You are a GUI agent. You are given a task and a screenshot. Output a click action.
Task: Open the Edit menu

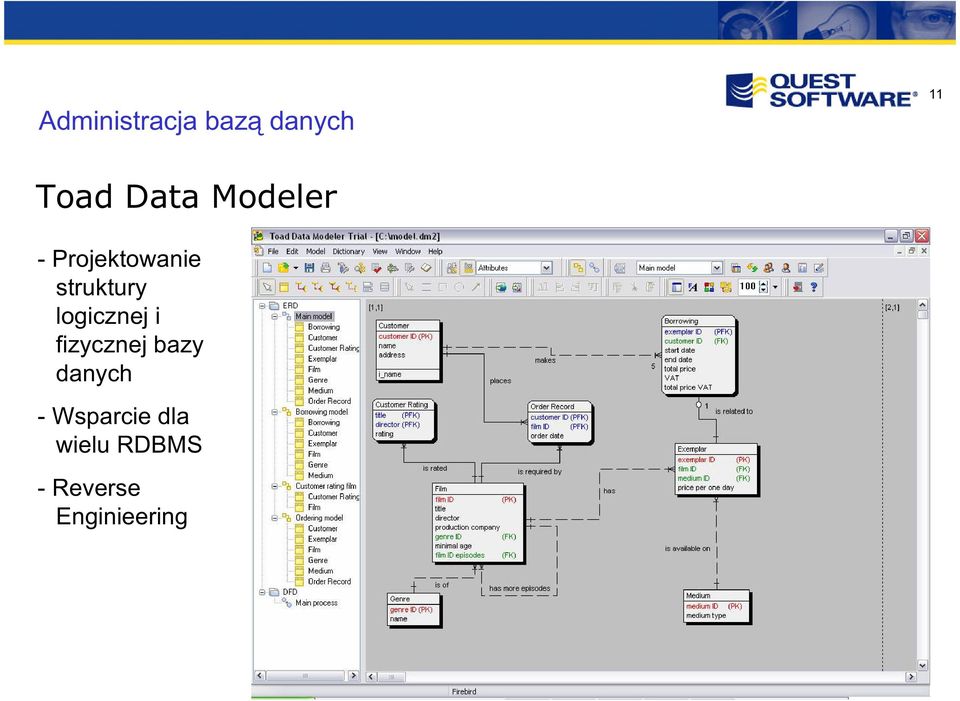click(x=292, y=252)
